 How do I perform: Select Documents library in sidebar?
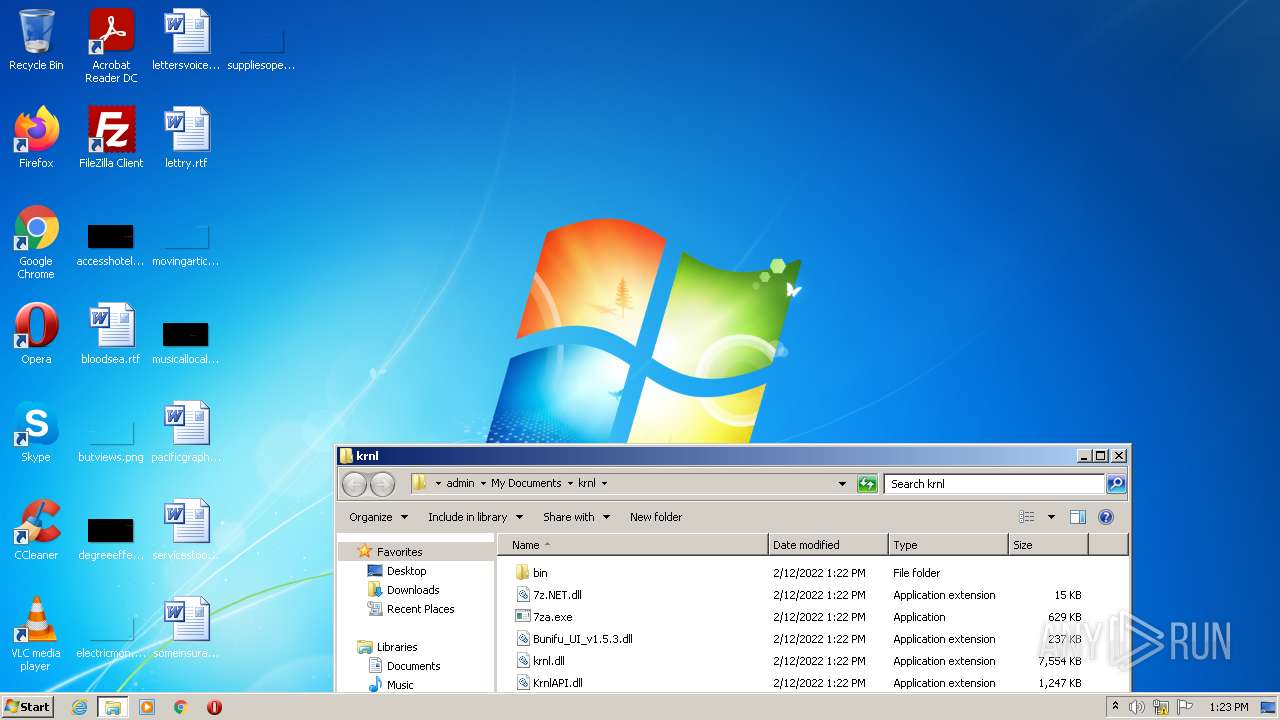pos(413,666)
